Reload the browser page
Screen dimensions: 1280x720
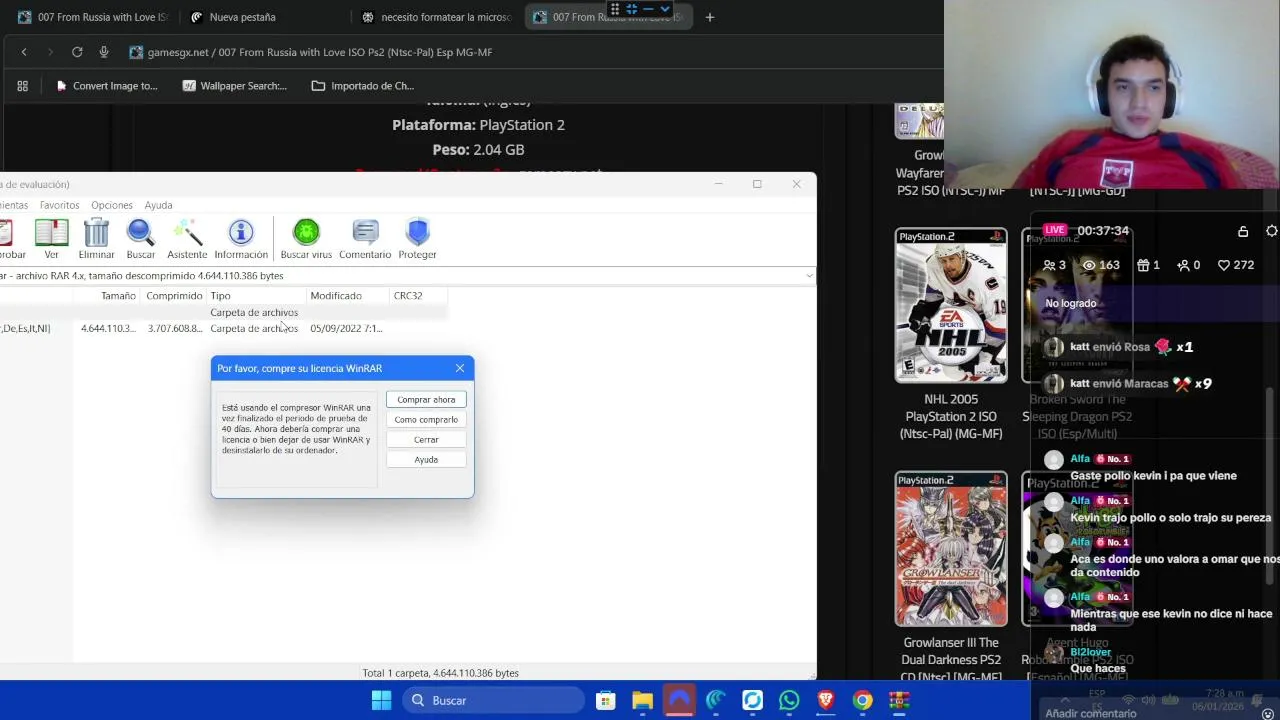coord(77,52)
